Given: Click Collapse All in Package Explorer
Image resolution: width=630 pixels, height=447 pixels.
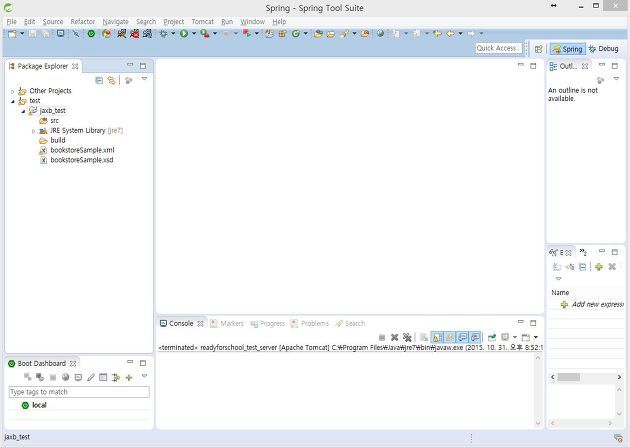Looking at the screenshot, I should pyautogui.click(x=99, y=80).
